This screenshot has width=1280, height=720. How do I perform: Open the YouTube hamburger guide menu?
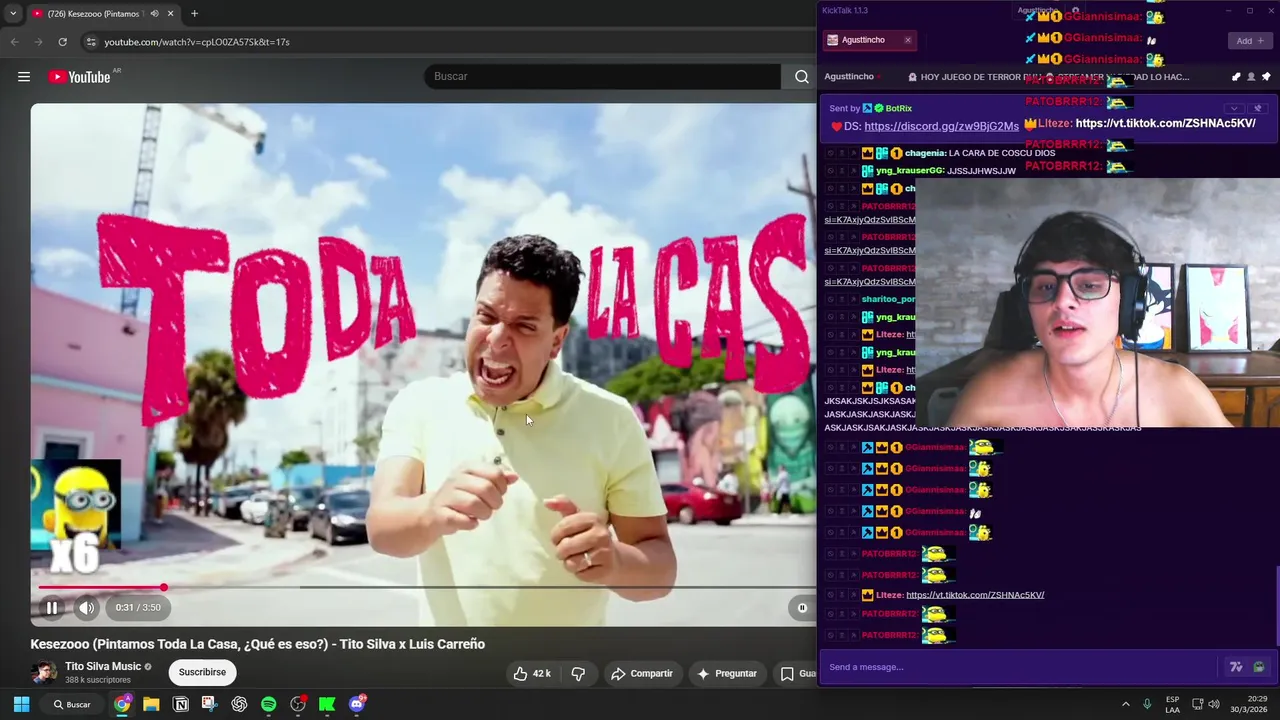click(24, 76)
